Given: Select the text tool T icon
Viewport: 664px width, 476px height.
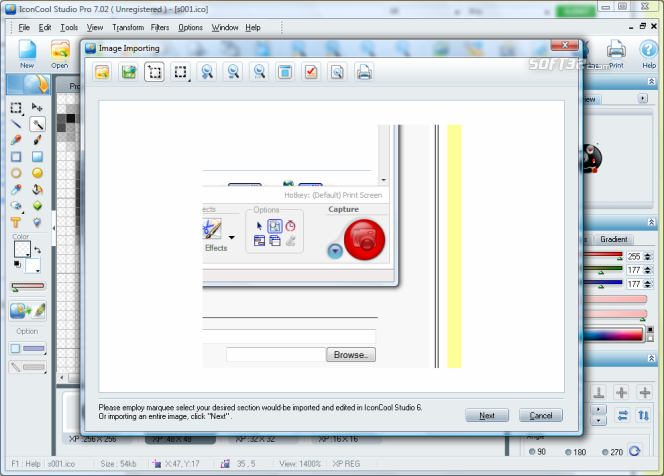Looking at the screenshot, I should [16, 222].
